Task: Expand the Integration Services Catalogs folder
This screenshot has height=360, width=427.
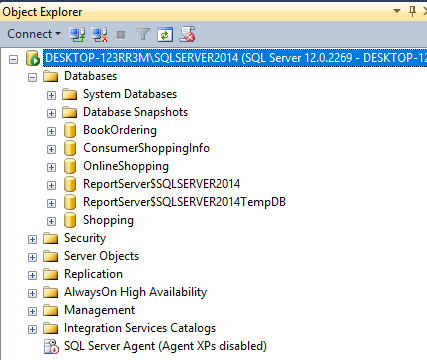Action: click(32, 330)
